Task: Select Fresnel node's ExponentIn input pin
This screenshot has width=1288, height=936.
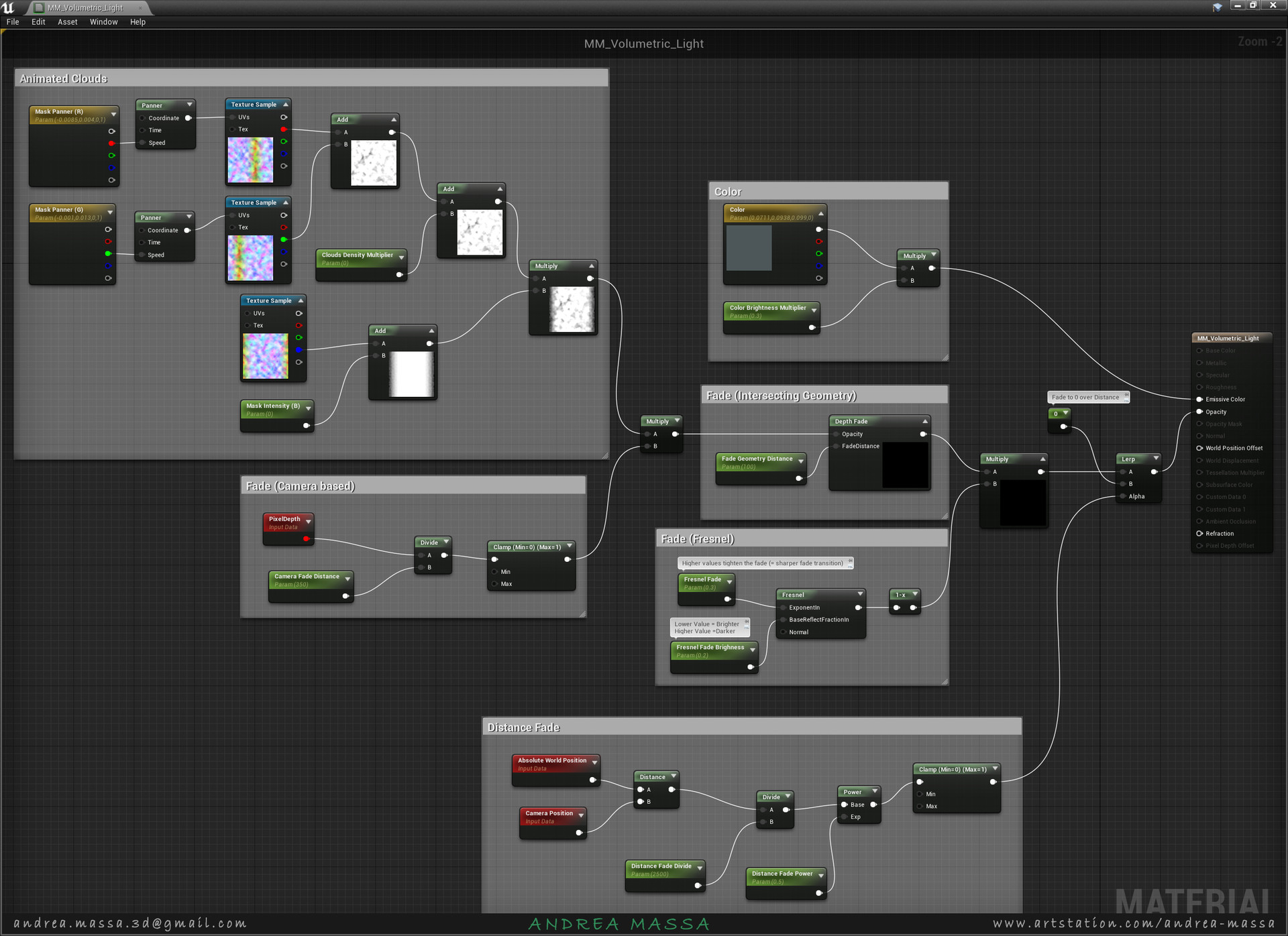Action: (x=783, y=608)
